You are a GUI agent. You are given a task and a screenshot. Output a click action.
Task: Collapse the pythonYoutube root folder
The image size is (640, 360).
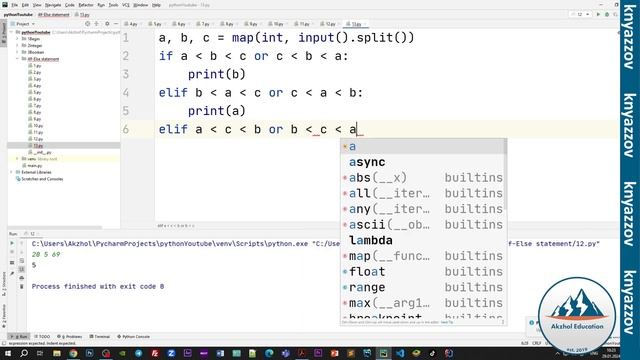click(12, 32)
